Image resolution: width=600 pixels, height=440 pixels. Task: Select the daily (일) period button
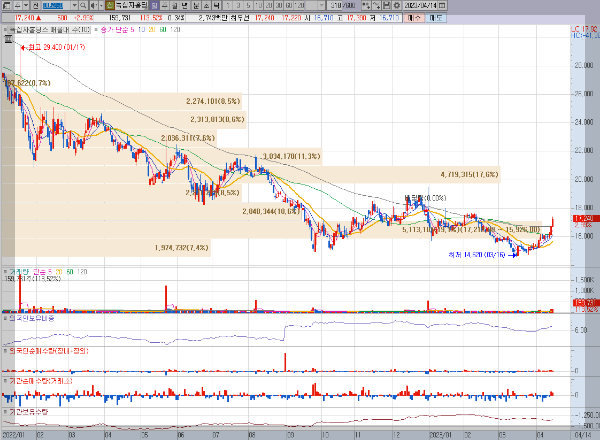154,5
